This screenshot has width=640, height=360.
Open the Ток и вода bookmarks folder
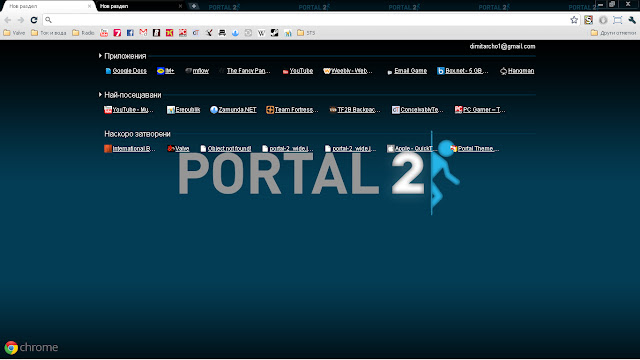coord(49,33)
